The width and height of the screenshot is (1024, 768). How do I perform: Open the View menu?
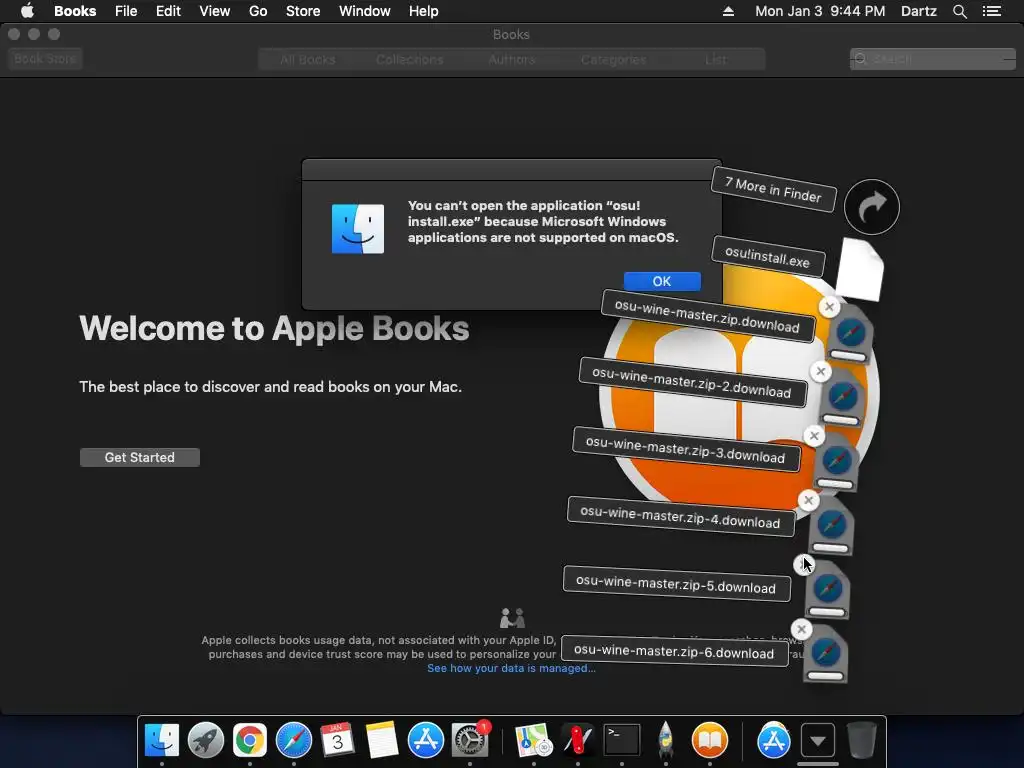[x=214, y=11]
